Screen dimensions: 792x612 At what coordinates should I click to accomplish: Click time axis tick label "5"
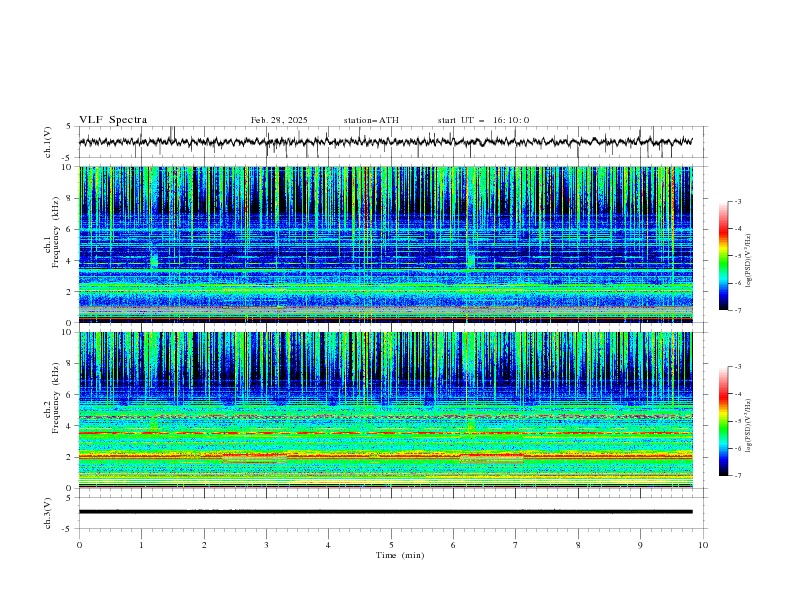(x=391, y=545)
